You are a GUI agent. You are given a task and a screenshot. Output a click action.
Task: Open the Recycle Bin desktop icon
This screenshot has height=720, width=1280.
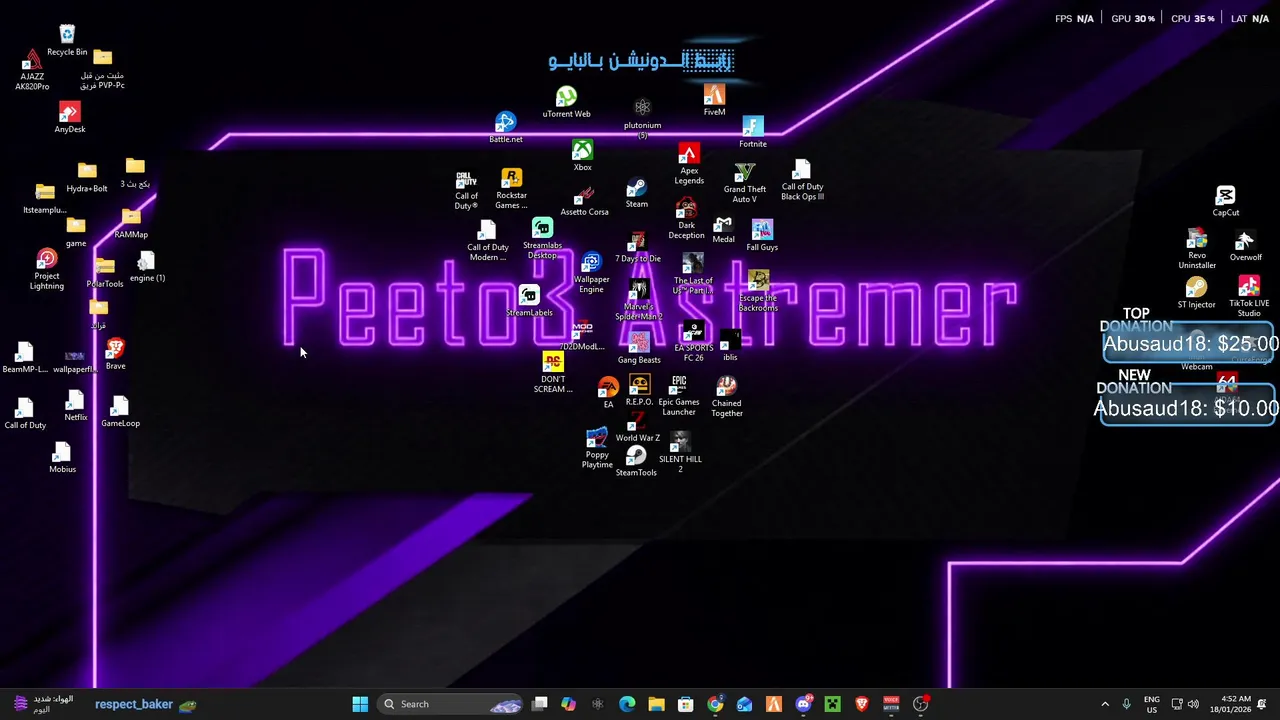coord(67,41)
